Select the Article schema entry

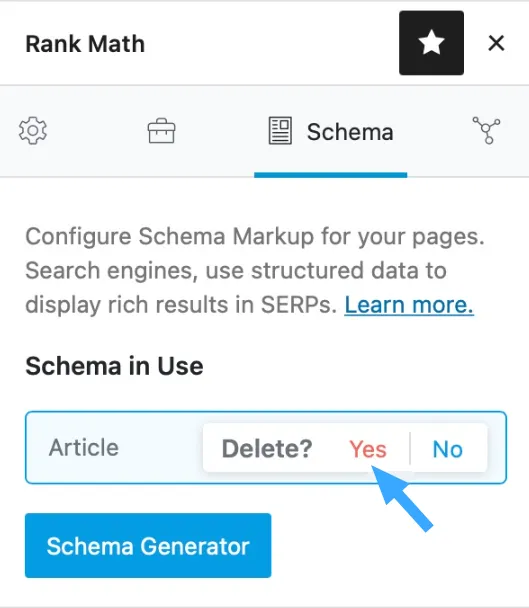click(83, 447)
